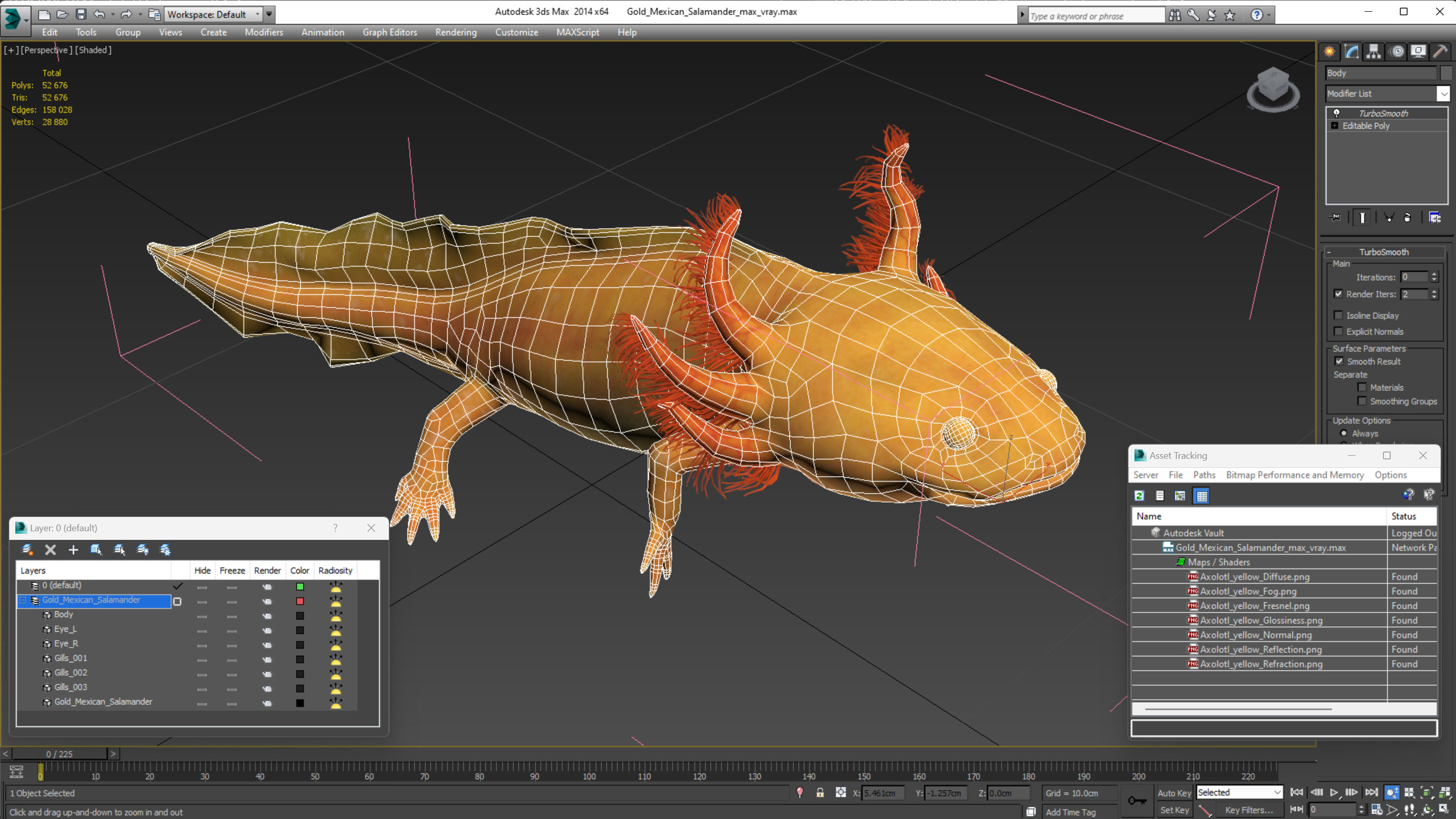Click the time slider 0 / 225

click(59, 754)
